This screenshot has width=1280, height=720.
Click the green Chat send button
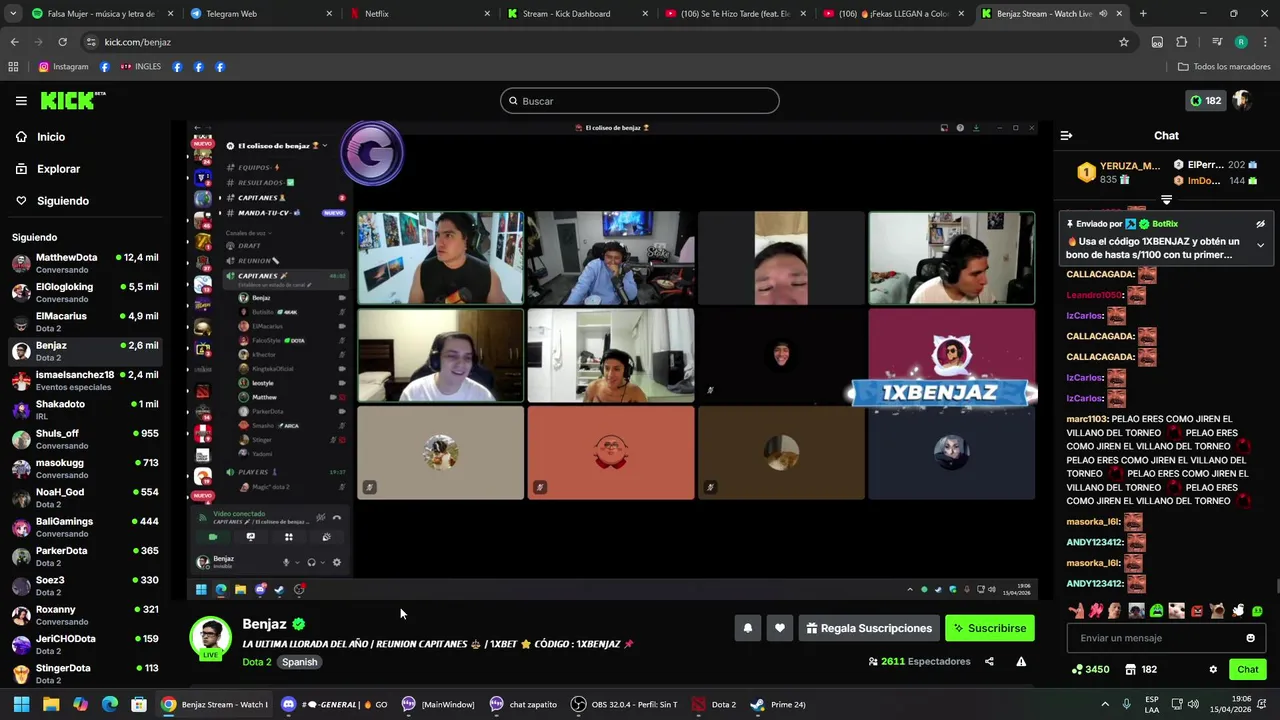click(1248, 669)
